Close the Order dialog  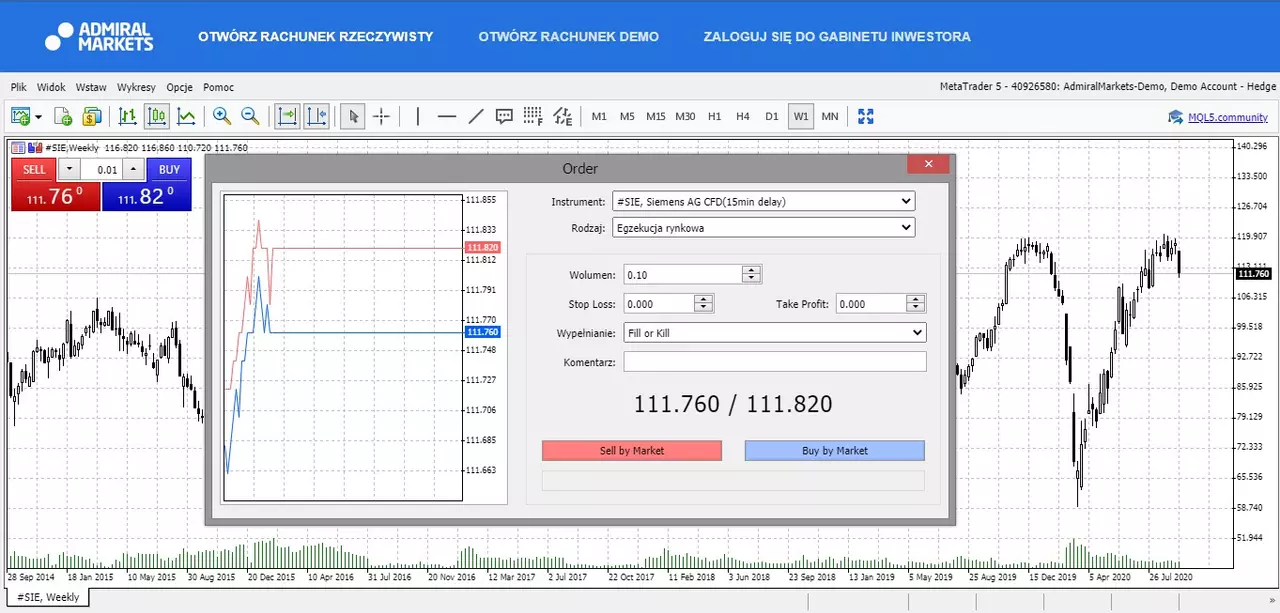point(929,164)
